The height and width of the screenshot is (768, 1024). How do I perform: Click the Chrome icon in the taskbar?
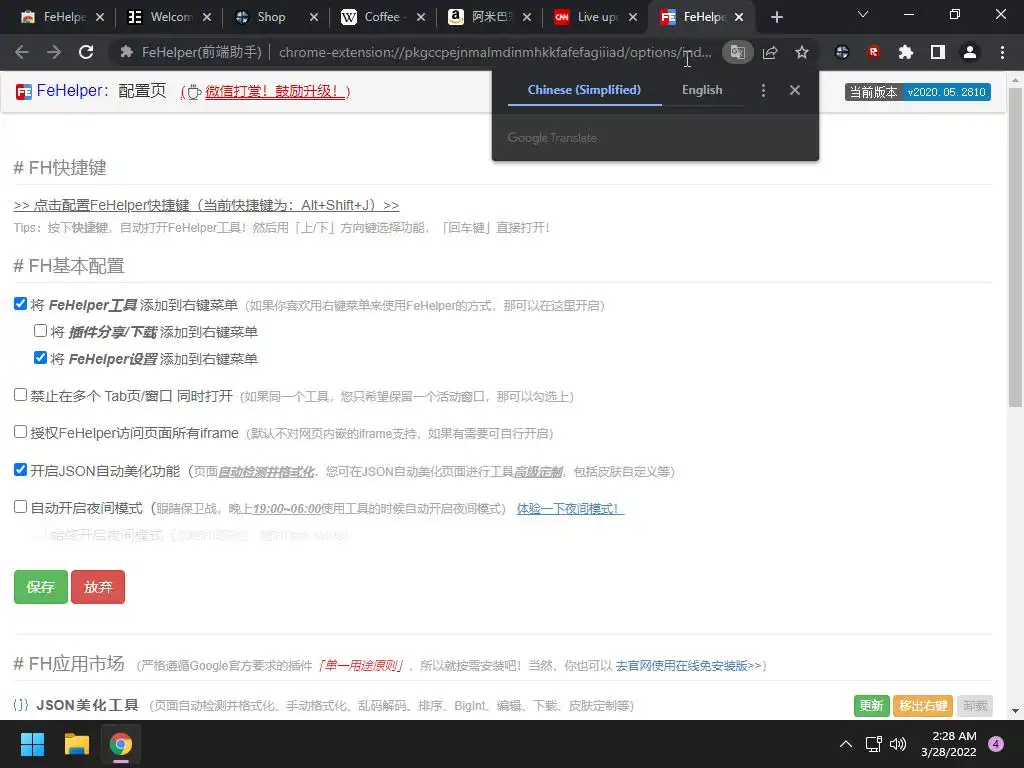click(121, 744)
